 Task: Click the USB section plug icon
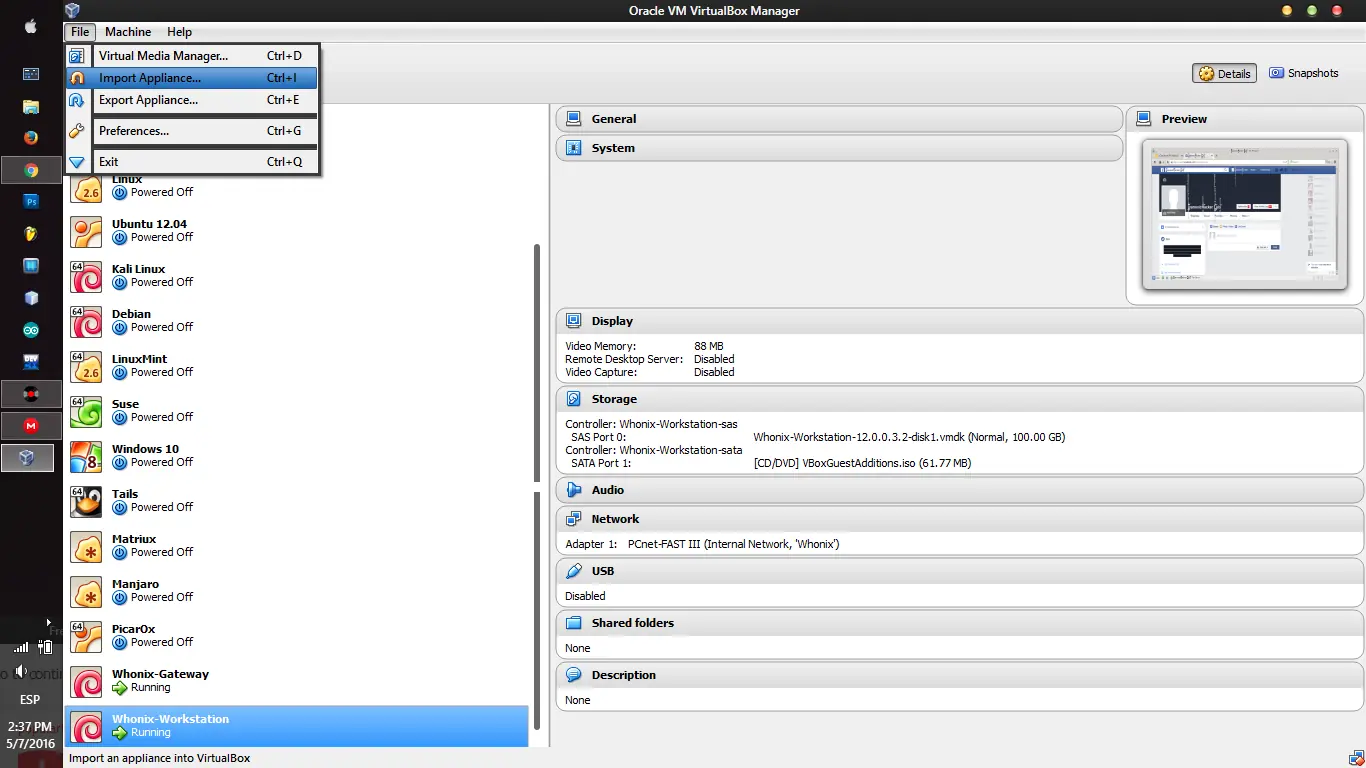pos(574,571)
